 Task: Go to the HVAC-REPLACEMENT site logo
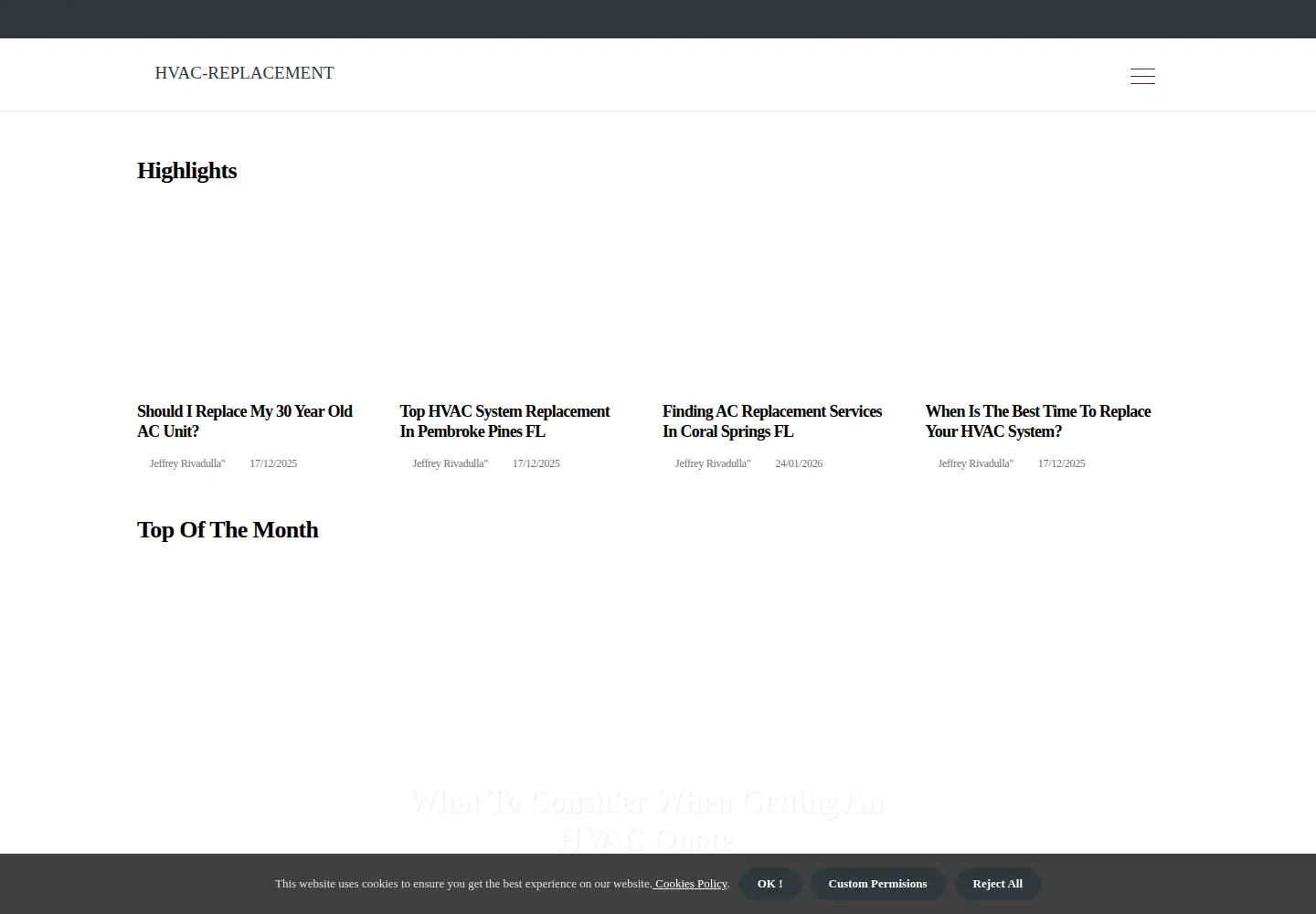pyautogui.click(x=244, y=73)
